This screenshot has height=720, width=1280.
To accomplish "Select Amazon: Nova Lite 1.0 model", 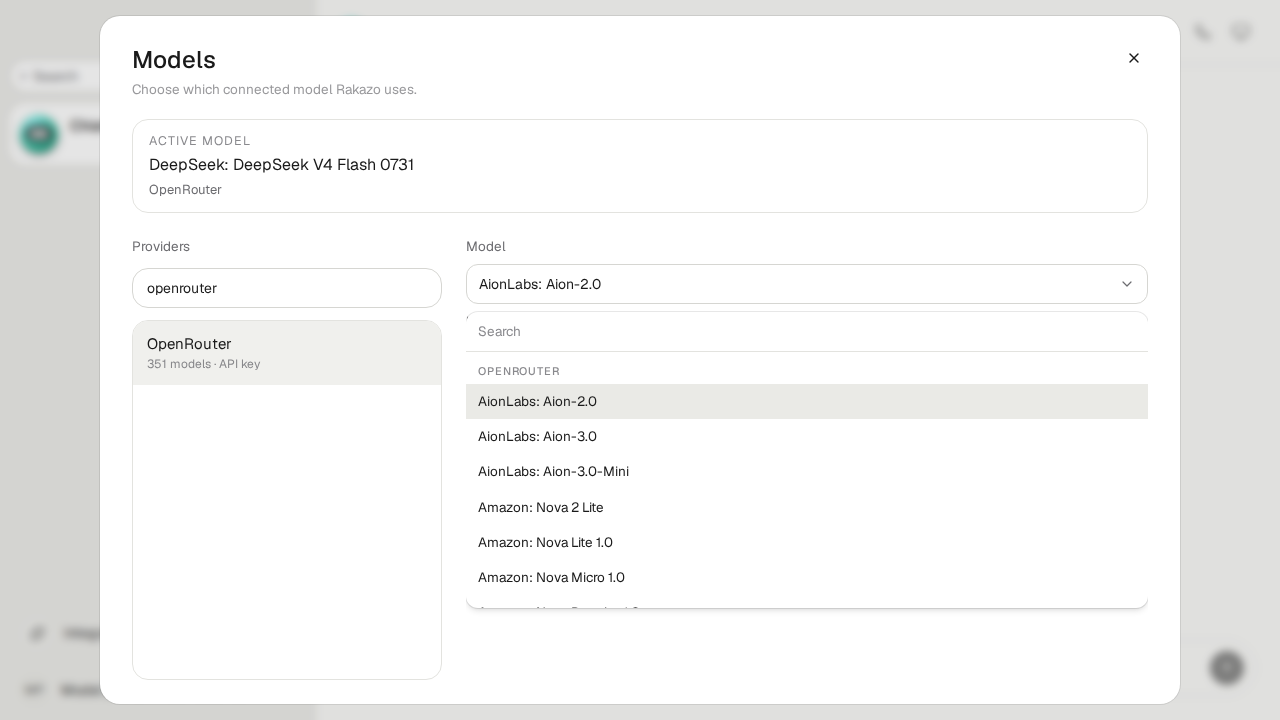I will (807, 542).
